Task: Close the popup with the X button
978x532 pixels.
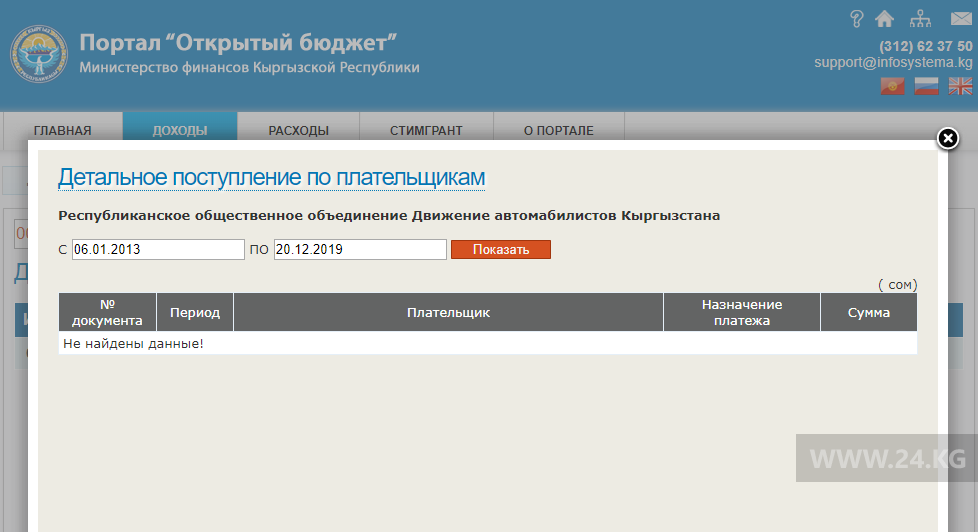Action: click(947, 139)
